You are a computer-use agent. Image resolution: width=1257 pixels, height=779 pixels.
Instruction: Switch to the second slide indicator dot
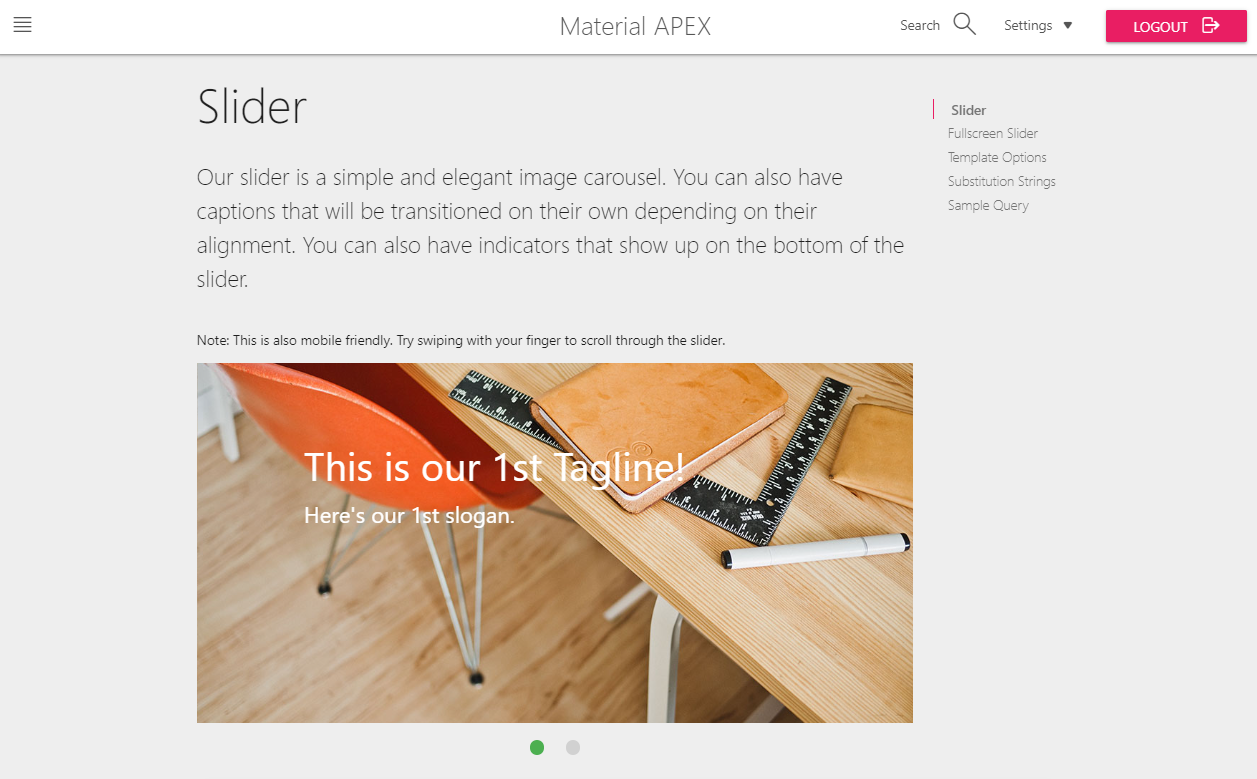573,747
